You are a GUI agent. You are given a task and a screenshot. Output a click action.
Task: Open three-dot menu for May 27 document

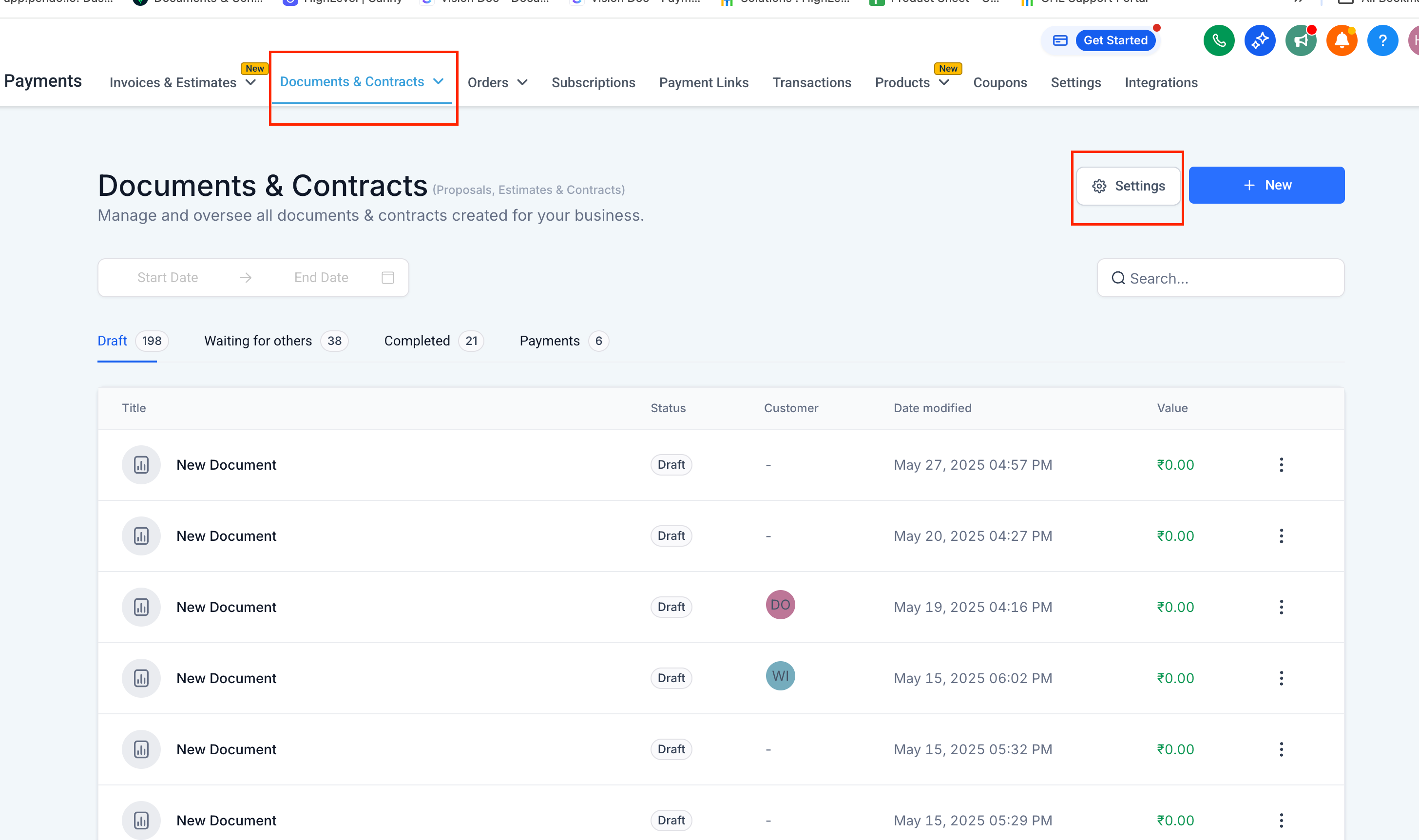[1281, 465]
